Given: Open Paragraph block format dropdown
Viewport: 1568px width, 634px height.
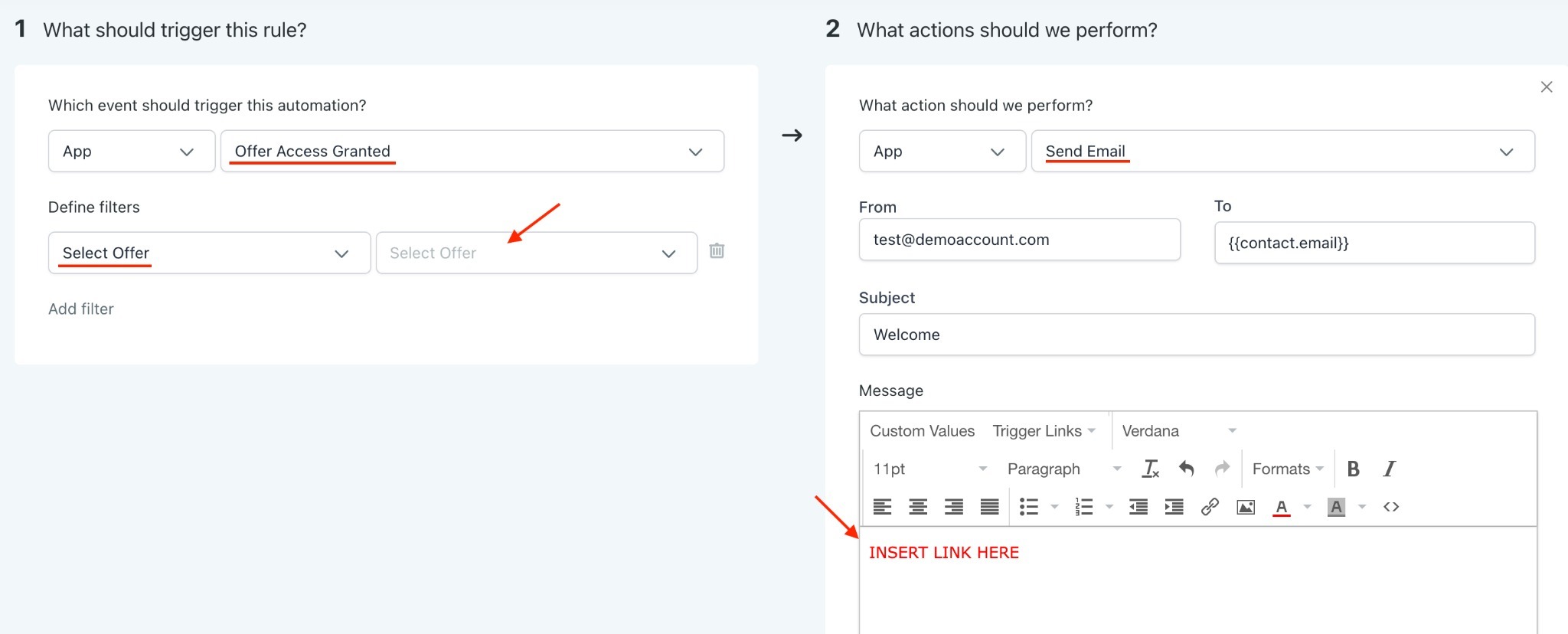Looking at the screenshot, I should (1064, 469).
